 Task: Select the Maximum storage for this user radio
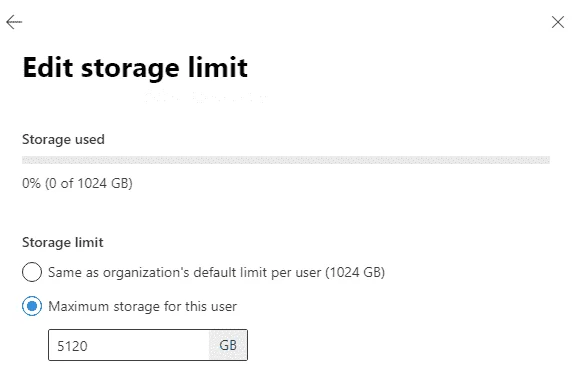[32, 306]
